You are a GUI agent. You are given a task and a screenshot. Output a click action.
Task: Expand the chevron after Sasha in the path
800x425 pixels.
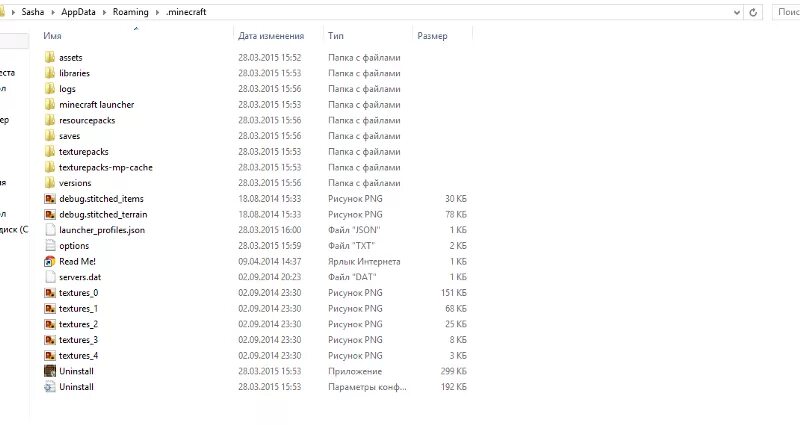click(x=53, y=12)
